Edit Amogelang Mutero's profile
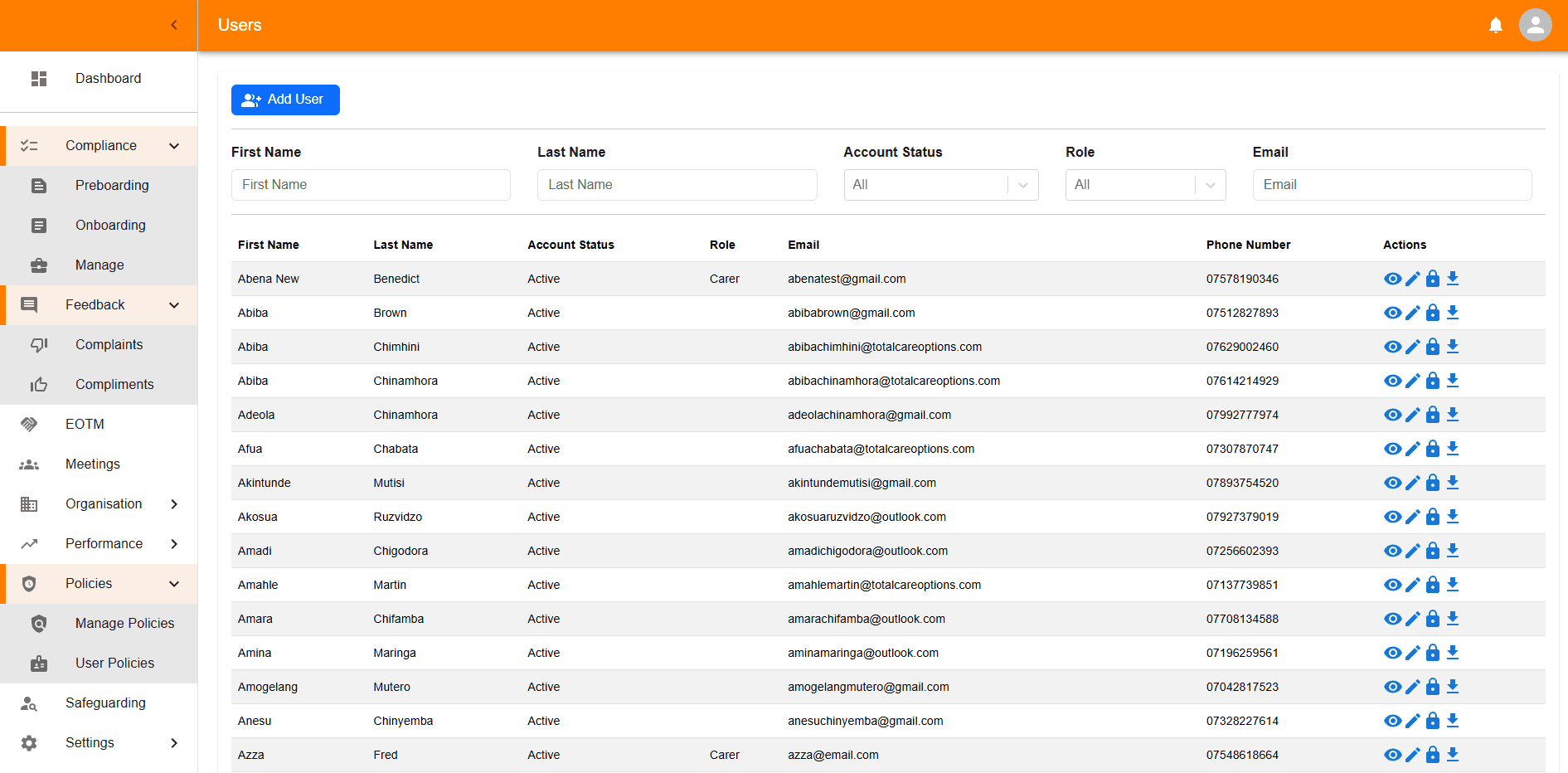This screenshot has height=773, width=1568. point(1413,687)
